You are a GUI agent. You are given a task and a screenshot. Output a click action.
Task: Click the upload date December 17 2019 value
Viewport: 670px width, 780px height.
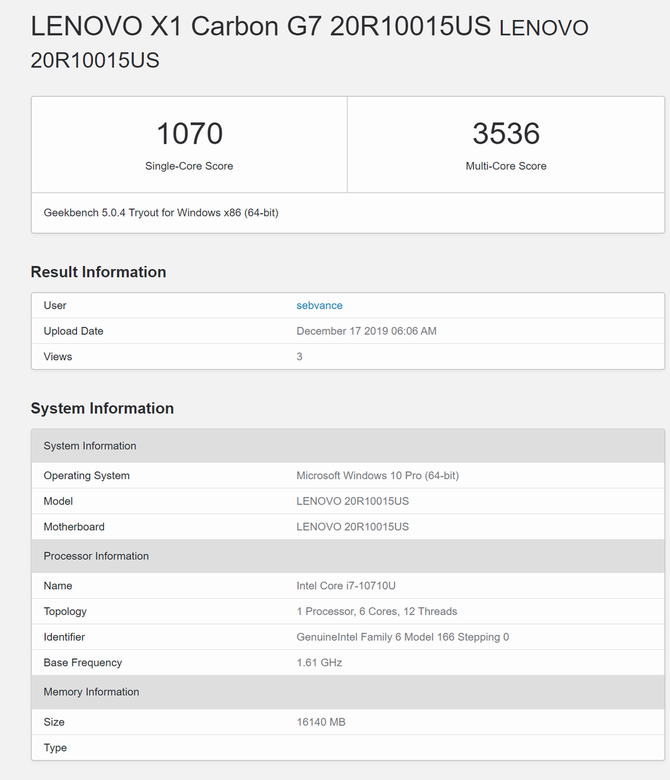click(x=367, y=331)
